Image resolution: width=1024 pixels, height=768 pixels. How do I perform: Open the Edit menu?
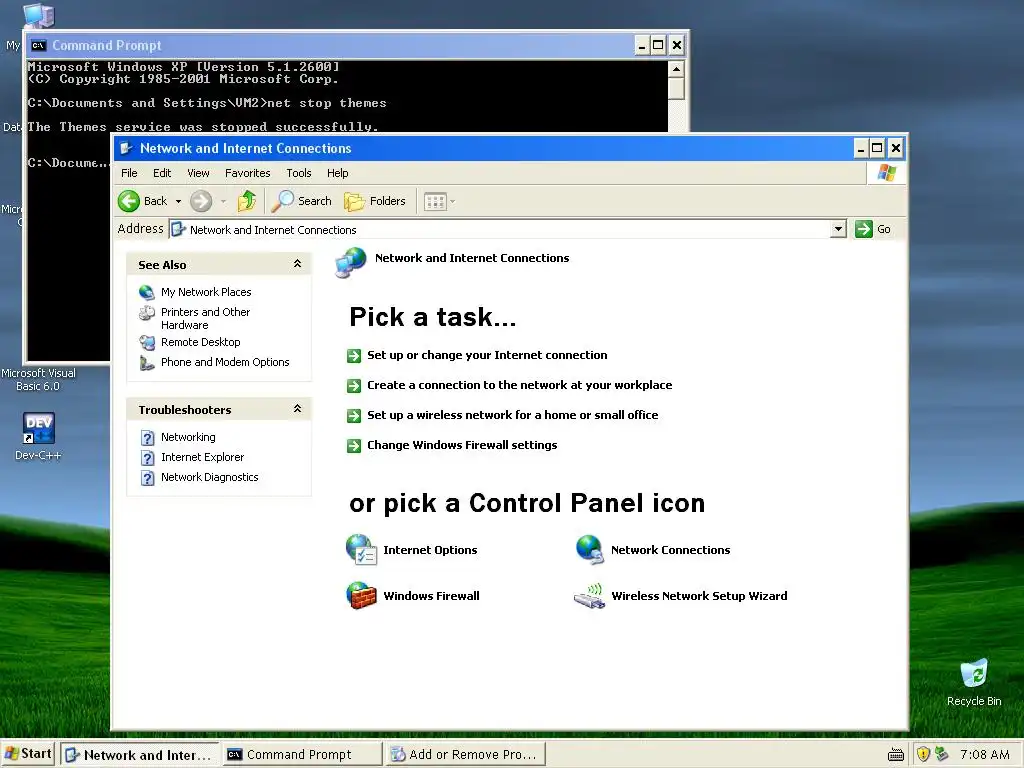tap(162, 173)
